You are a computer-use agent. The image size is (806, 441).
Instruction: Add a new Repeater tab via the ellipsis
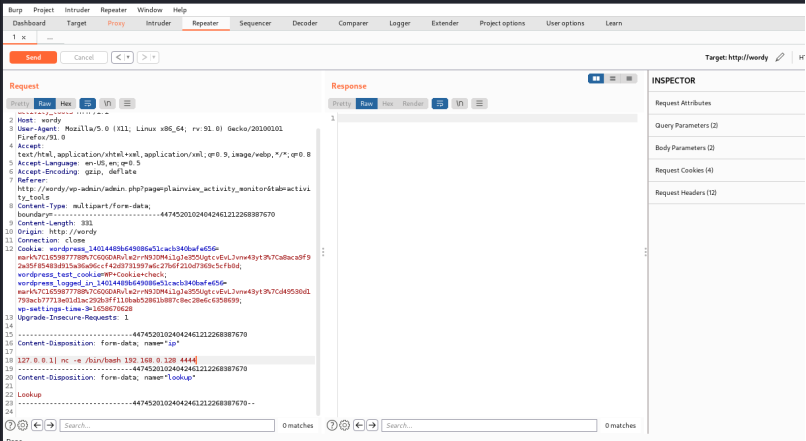[50, 38]
